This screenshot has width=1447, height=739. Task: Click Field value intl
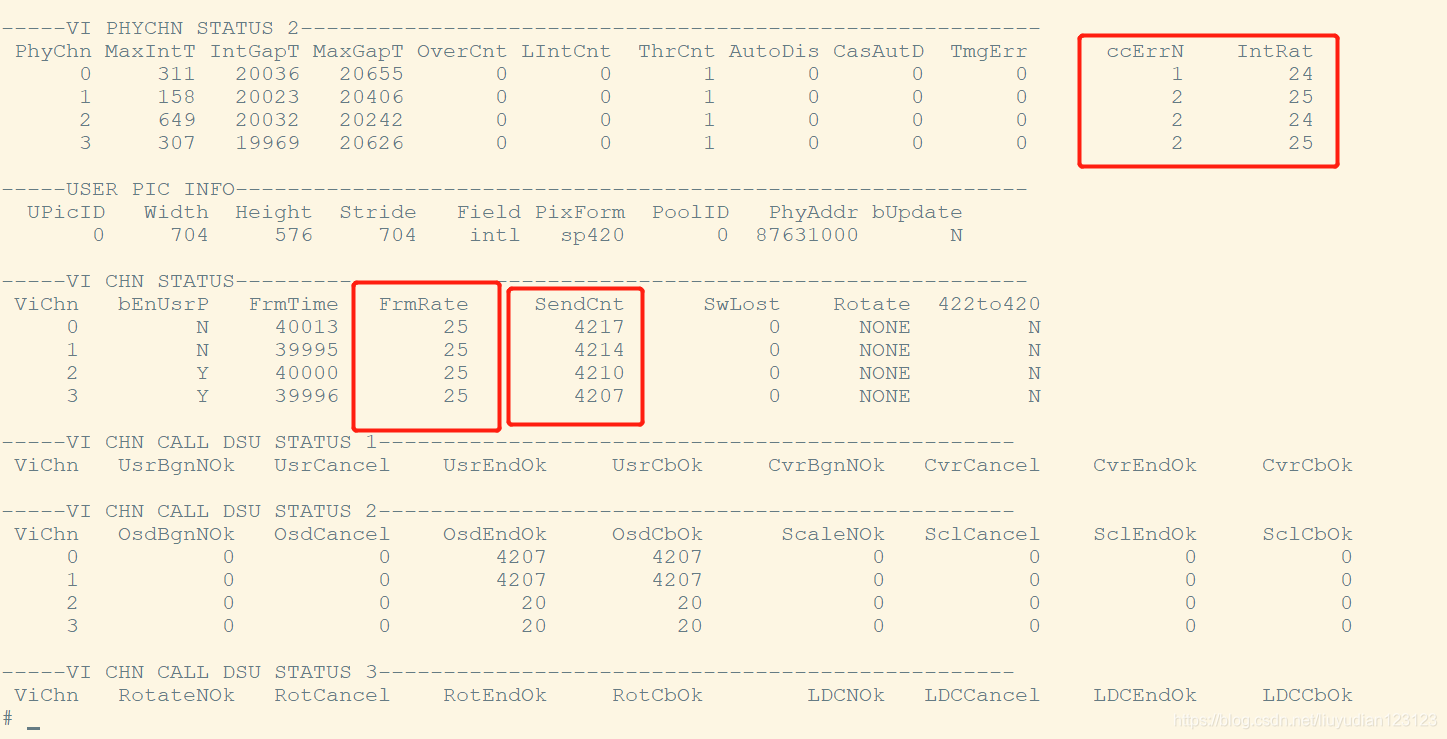[495, 235]
